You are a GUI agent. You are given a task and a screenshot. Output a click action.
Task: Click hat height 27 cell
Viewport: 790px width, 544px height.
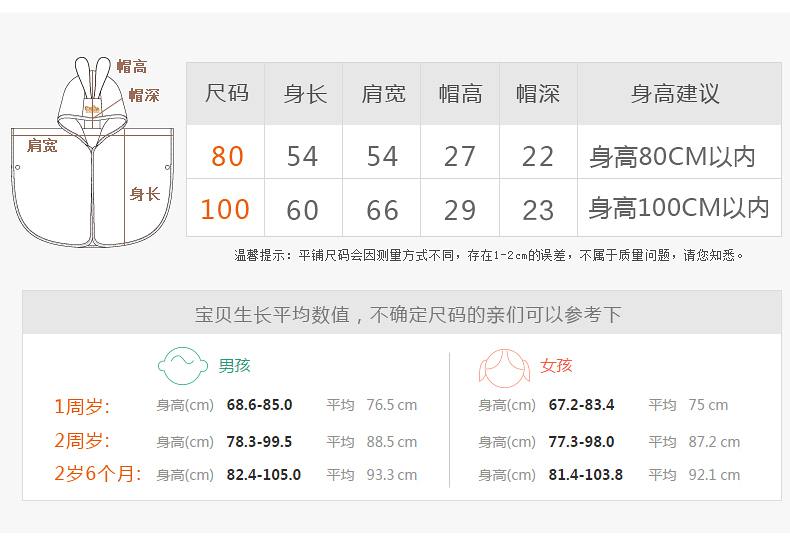(459, 157)
